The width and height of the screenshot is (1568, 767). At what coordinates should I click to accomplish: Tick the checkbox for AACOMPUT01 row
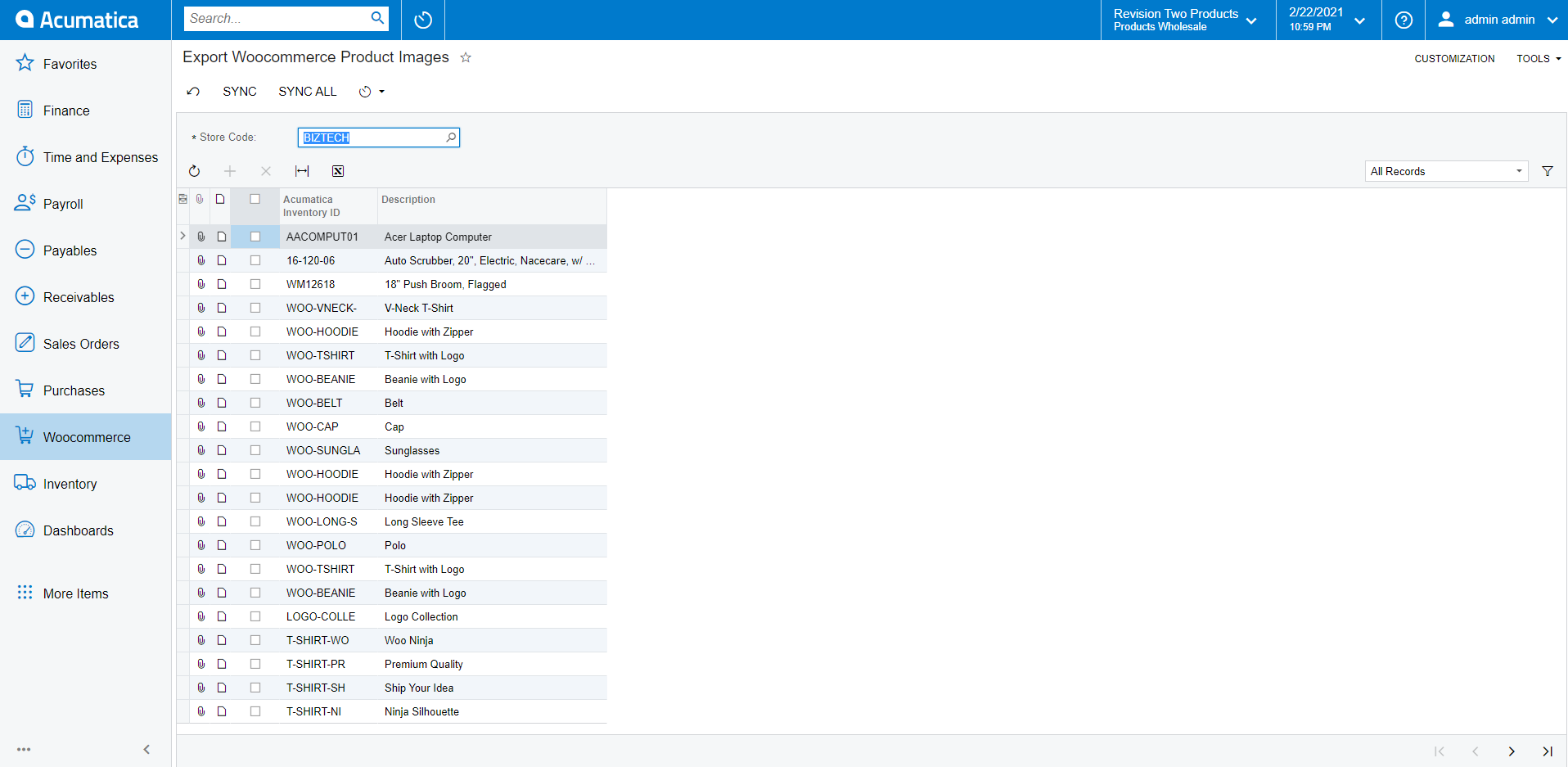tap(255, 237)
